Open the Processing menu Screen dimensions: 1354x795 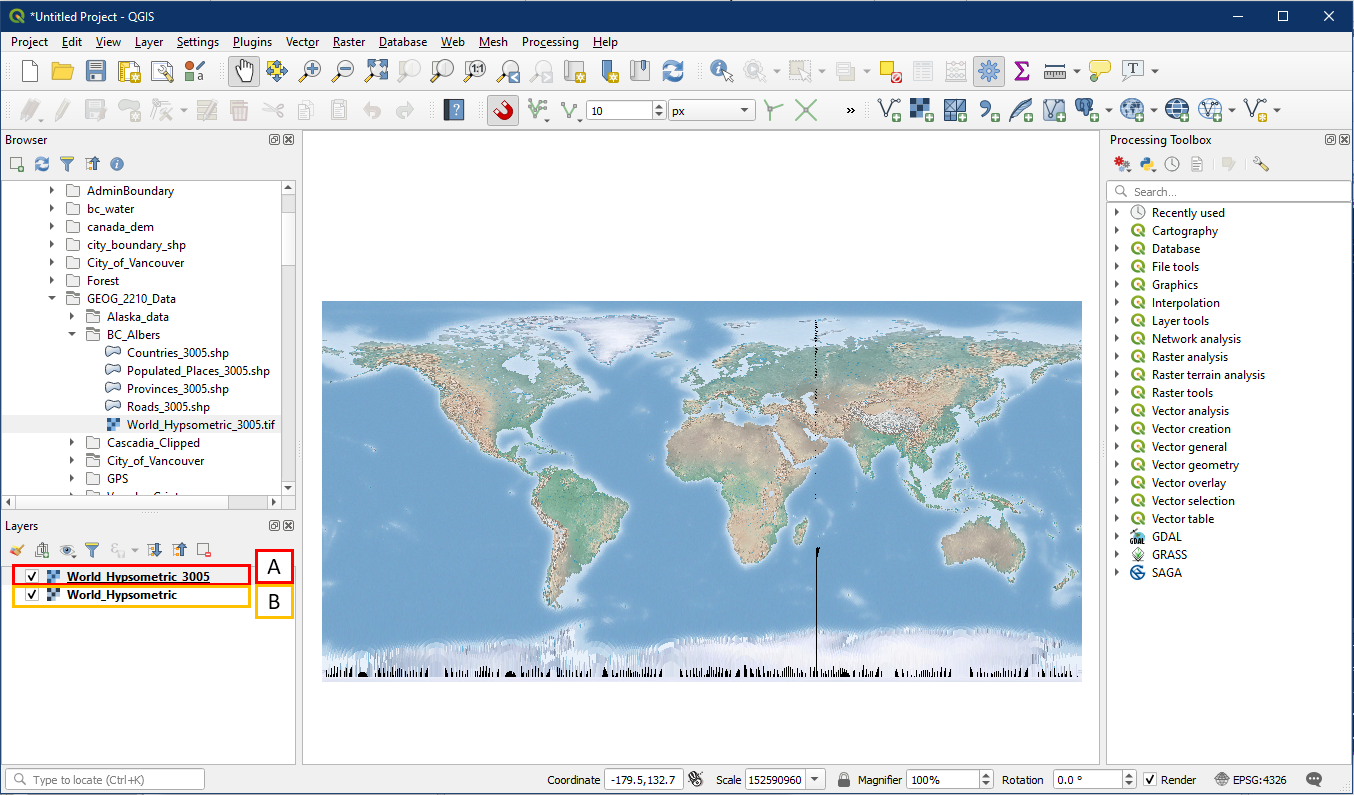(x=550, y=42)
